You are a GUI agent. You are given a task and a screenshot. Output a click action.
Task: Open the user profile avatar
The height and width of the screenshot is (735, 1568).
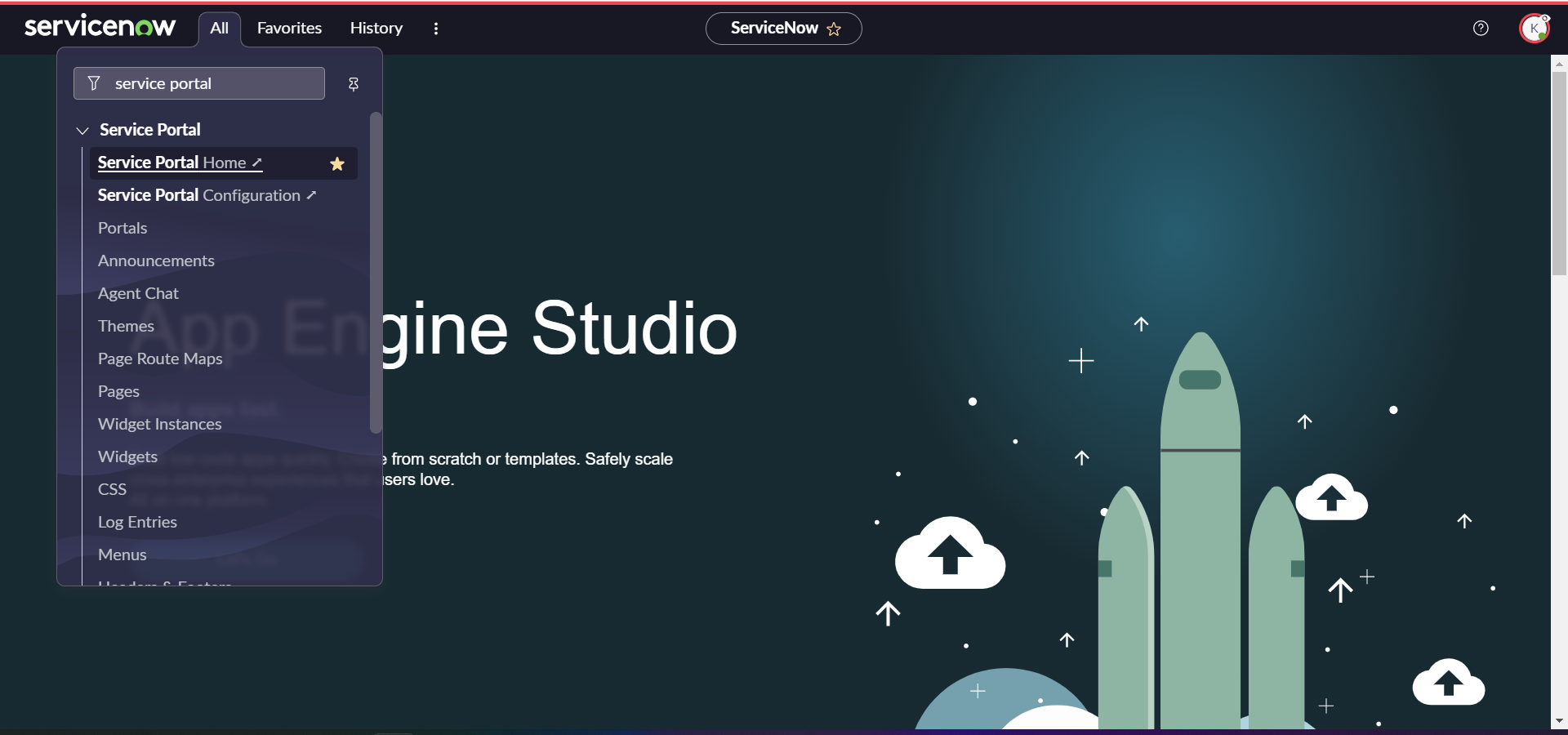pos(1534,29)
